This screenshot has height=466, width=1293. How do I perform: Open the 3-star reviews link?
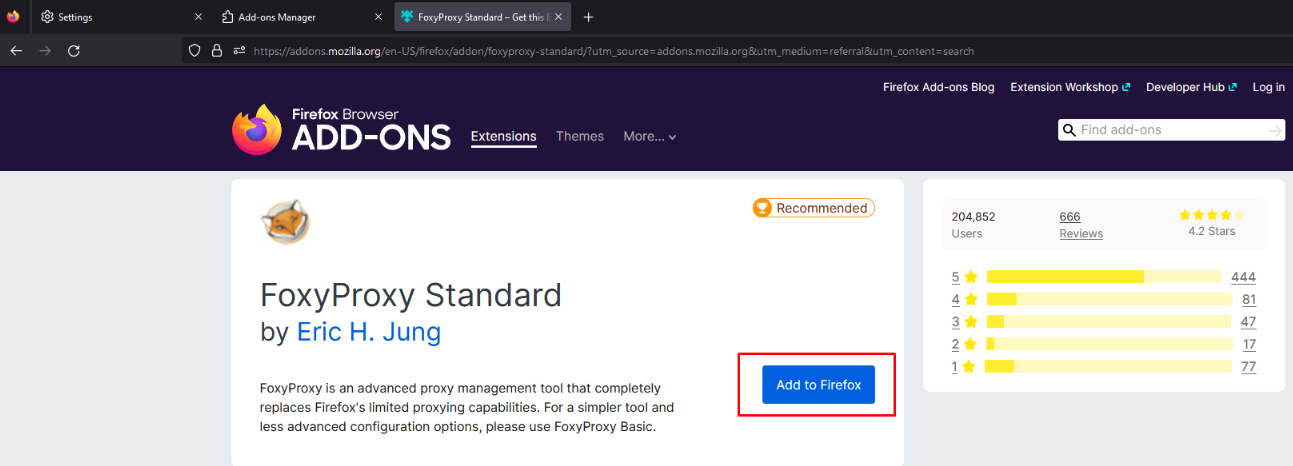[x=964, y=321]
